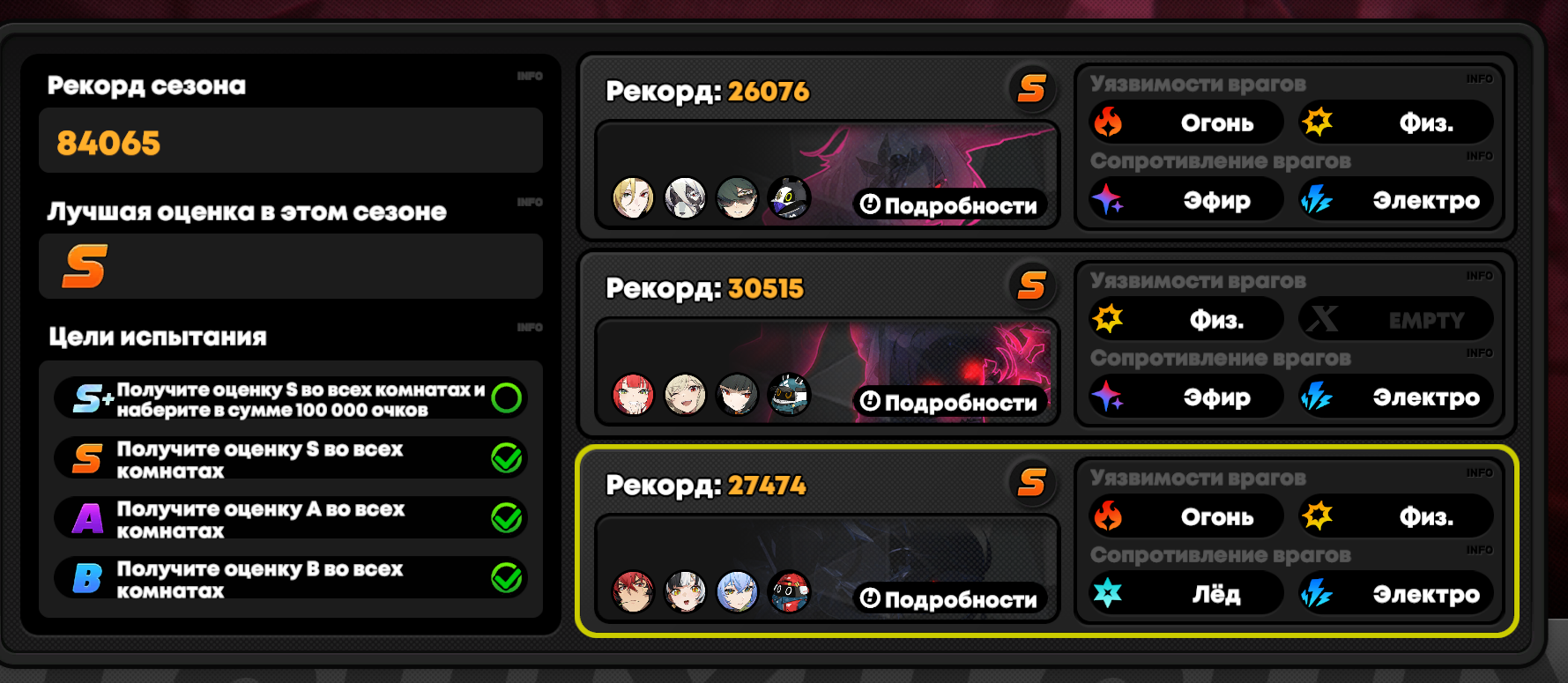The width and height of the screenshot is (1568, 683).
Task: Click INFO next to Цели испытания
Action: (530, 328)
